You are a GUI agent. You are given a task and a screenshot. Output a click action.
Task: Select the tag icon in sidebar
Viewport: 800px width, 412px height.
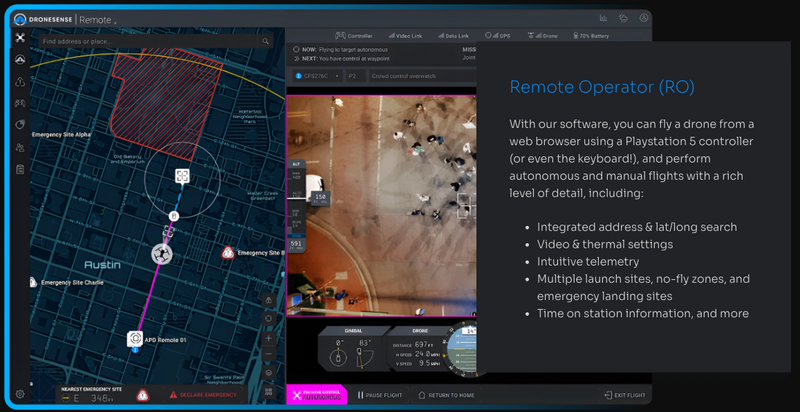coord(20,125)
